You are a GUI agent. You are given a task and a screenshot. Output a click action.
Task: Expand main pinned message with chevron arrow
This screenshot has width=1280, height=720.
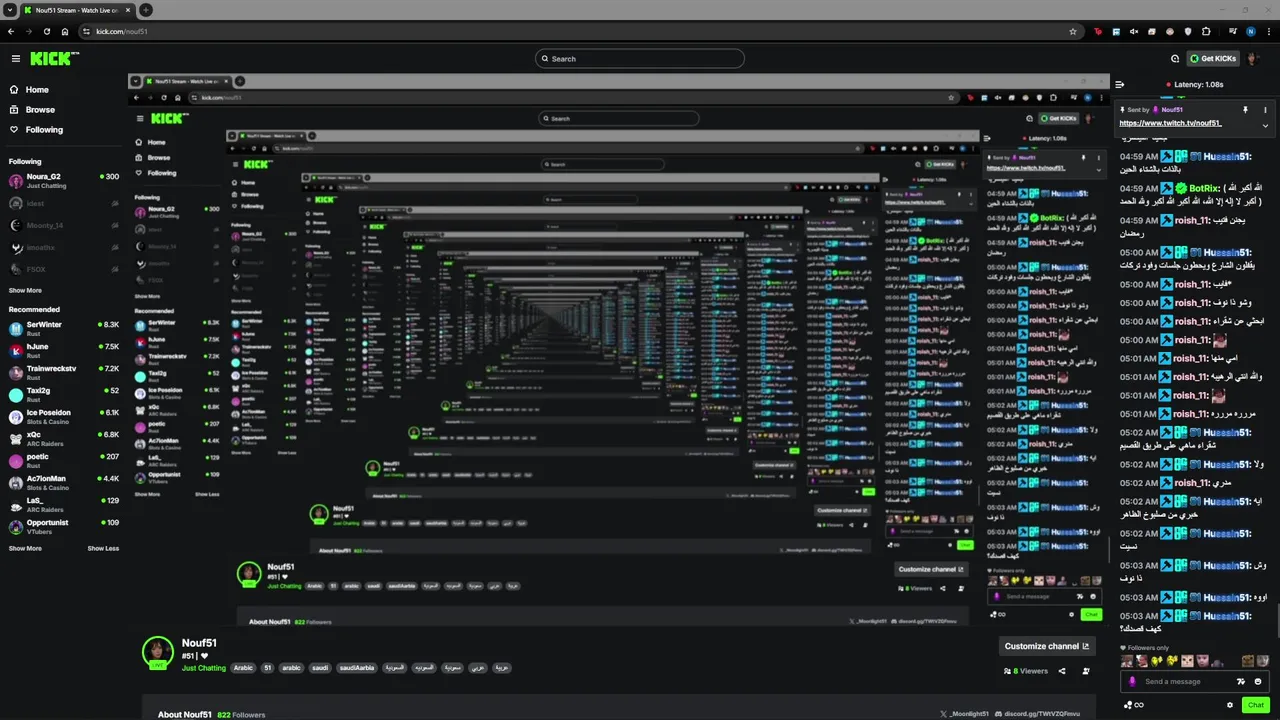tap(1265, 125)
